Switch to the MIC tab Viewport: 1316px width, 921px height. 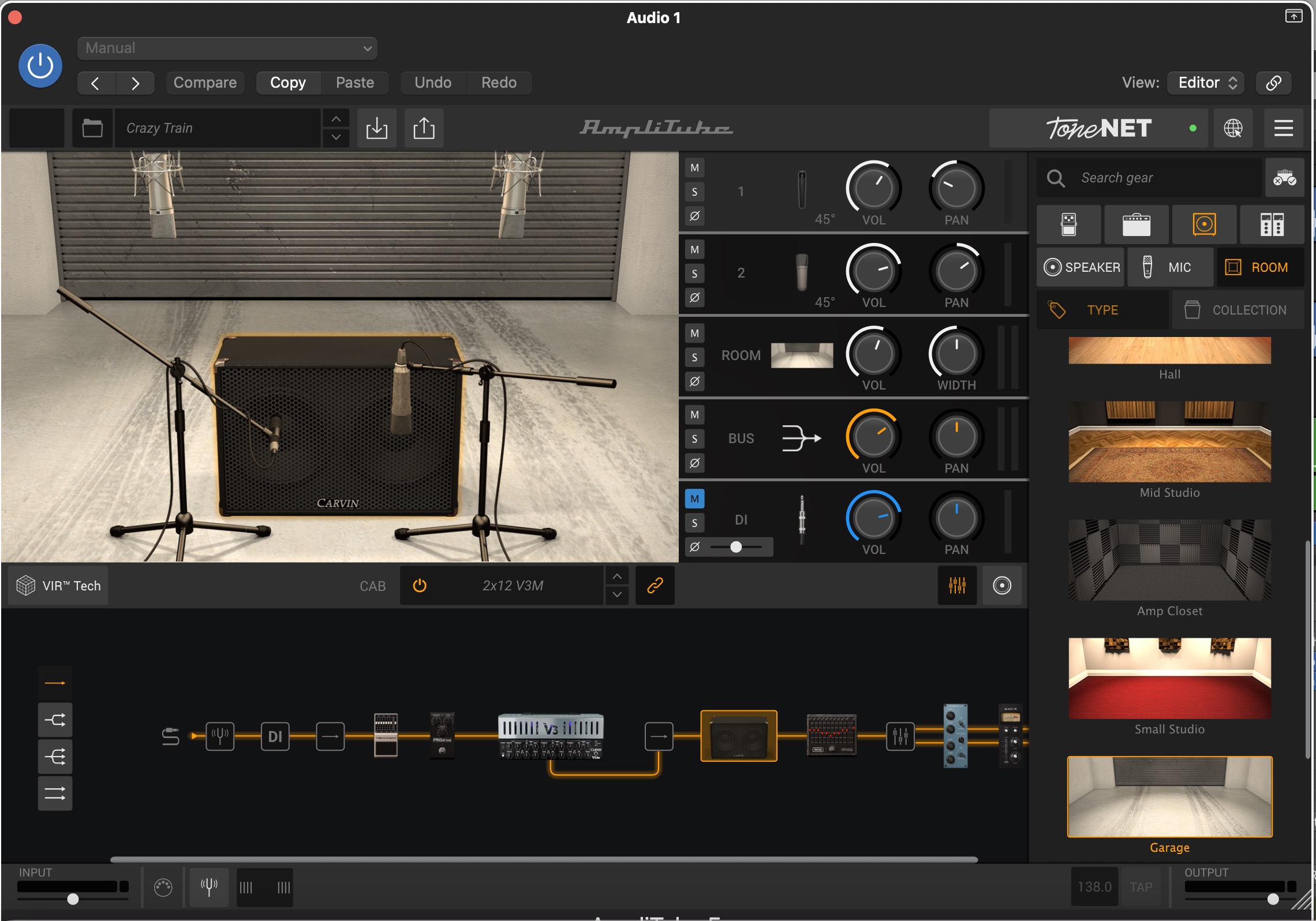(x=1170, y=267)
